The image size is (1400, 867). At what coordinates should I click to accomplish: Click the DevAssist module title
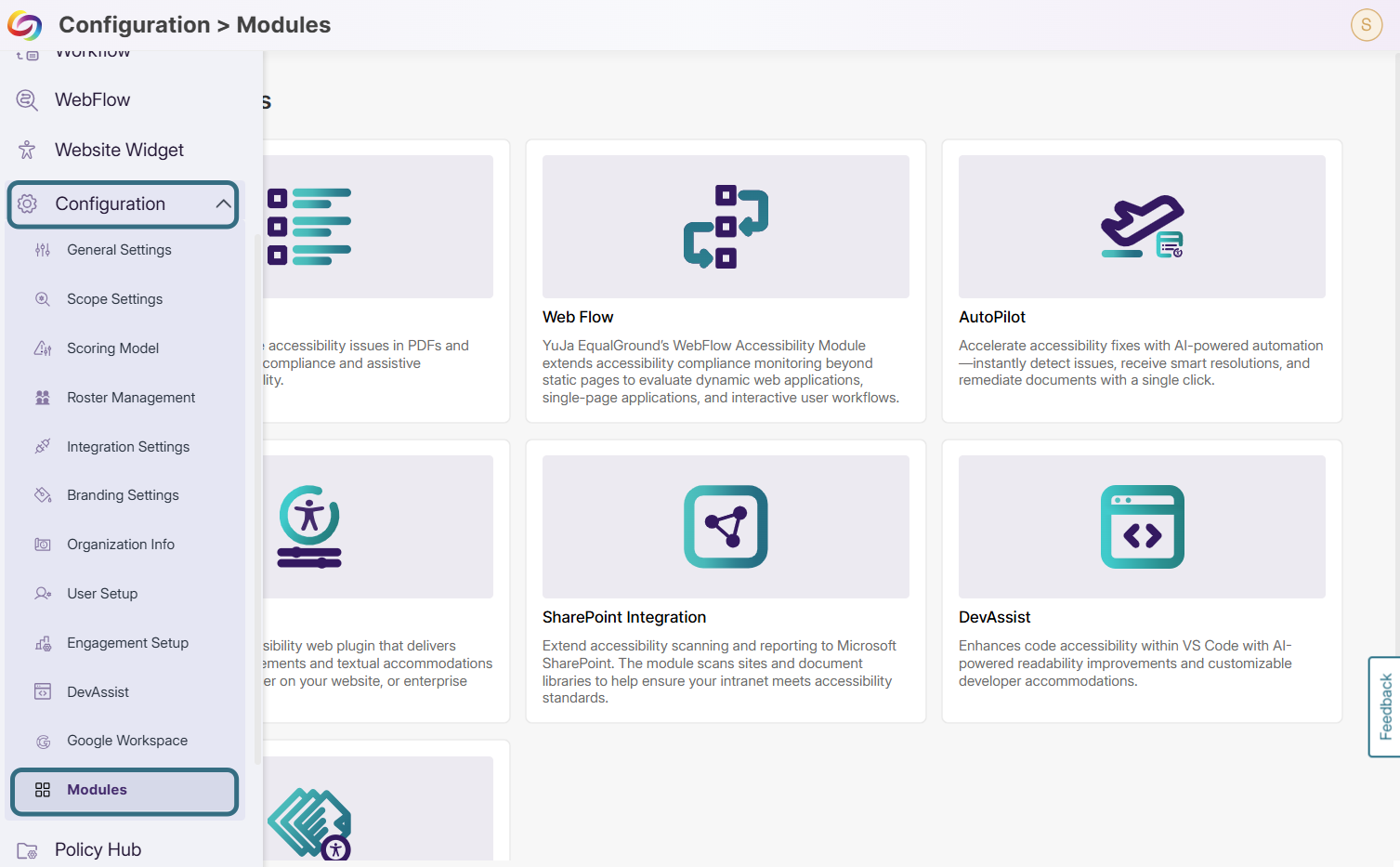pyautogui.click(x=995, y=618)
